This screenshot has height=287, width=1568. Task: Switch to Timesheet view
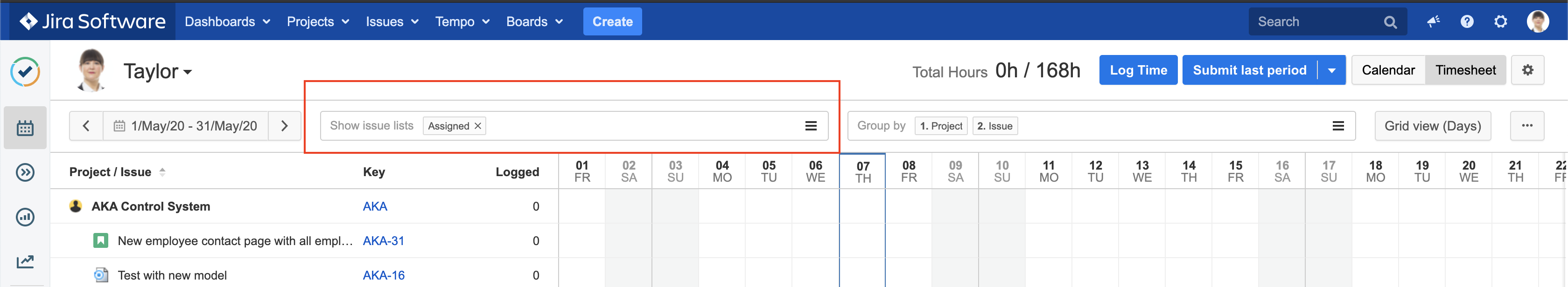pos(1465,70)
